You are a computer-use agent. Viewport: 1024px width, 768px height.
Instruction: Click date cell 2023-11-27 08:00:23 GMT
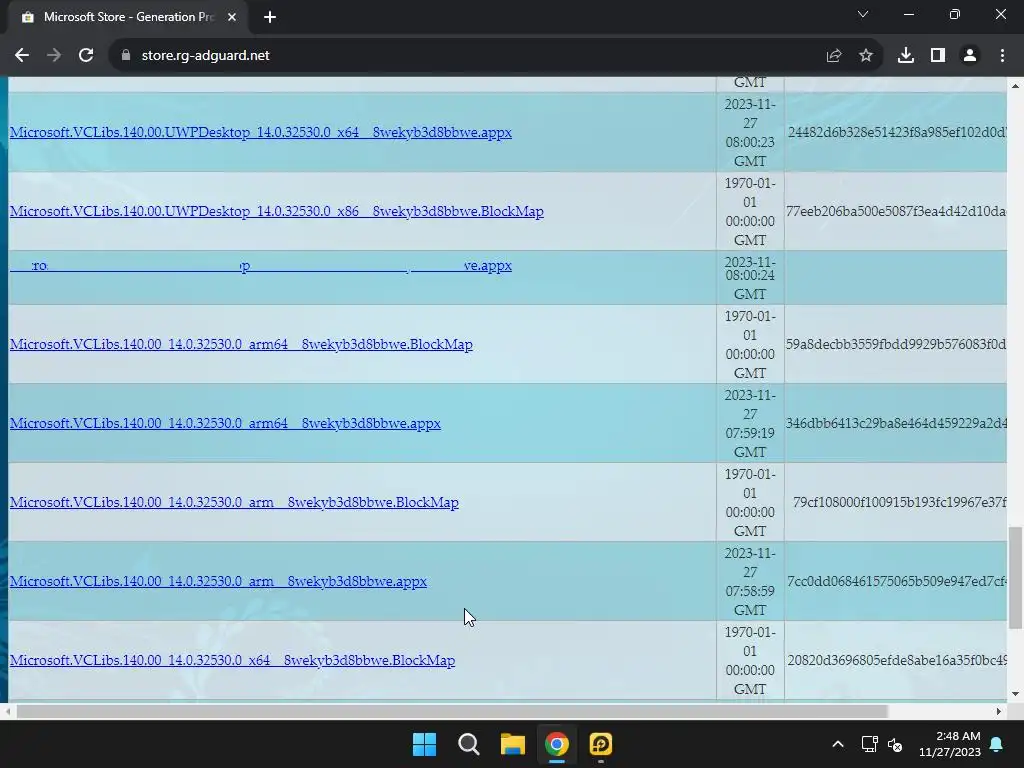point(750,133)
